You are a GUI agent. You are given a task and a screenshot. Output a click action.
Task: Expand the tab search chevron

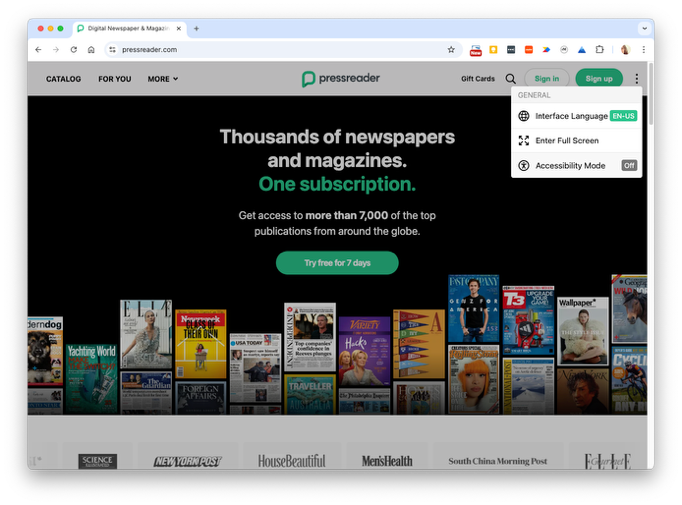[644, 28]
